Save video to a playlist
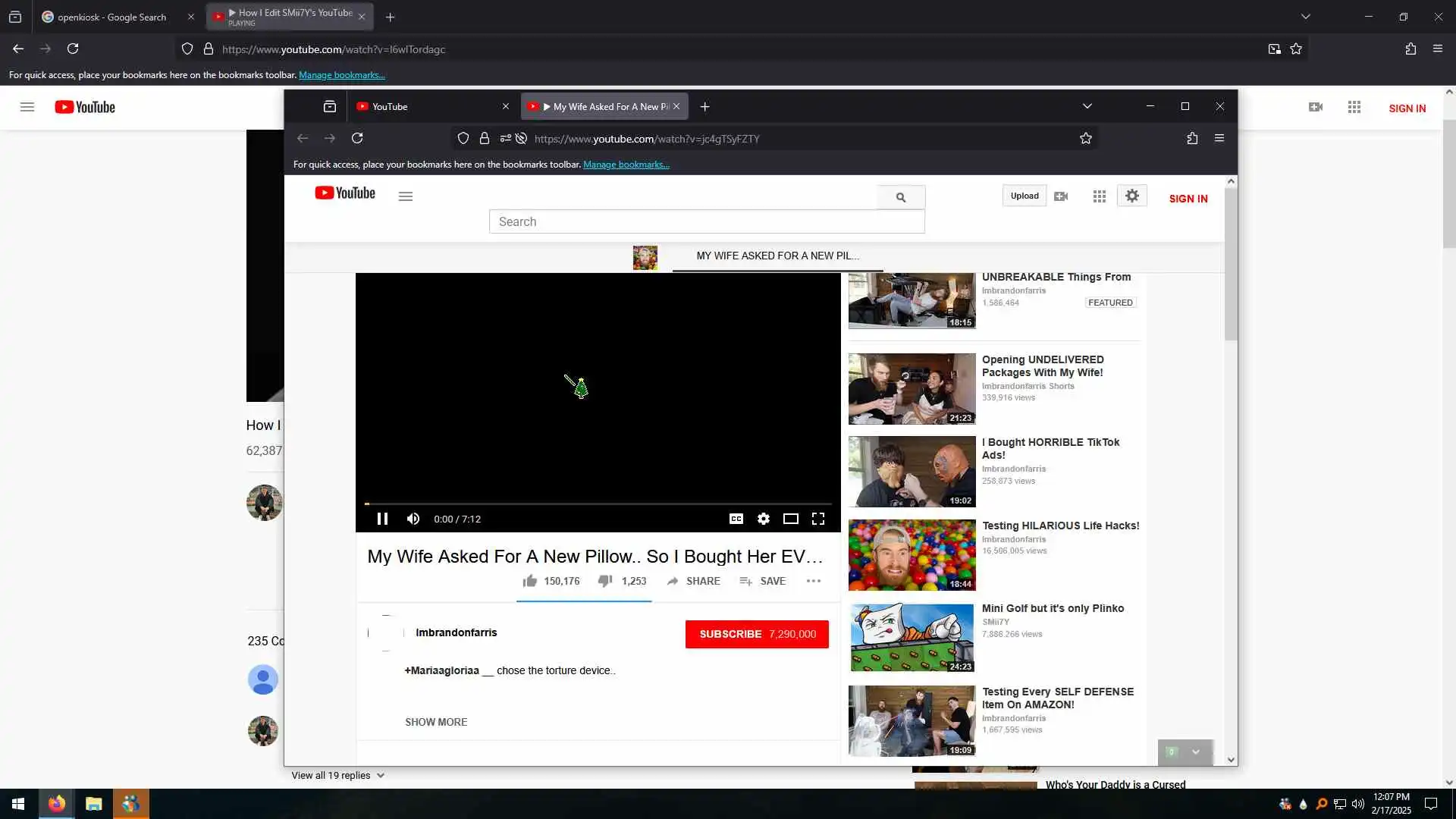This screenshot has width=1456, height=819. tap(762, 581)
